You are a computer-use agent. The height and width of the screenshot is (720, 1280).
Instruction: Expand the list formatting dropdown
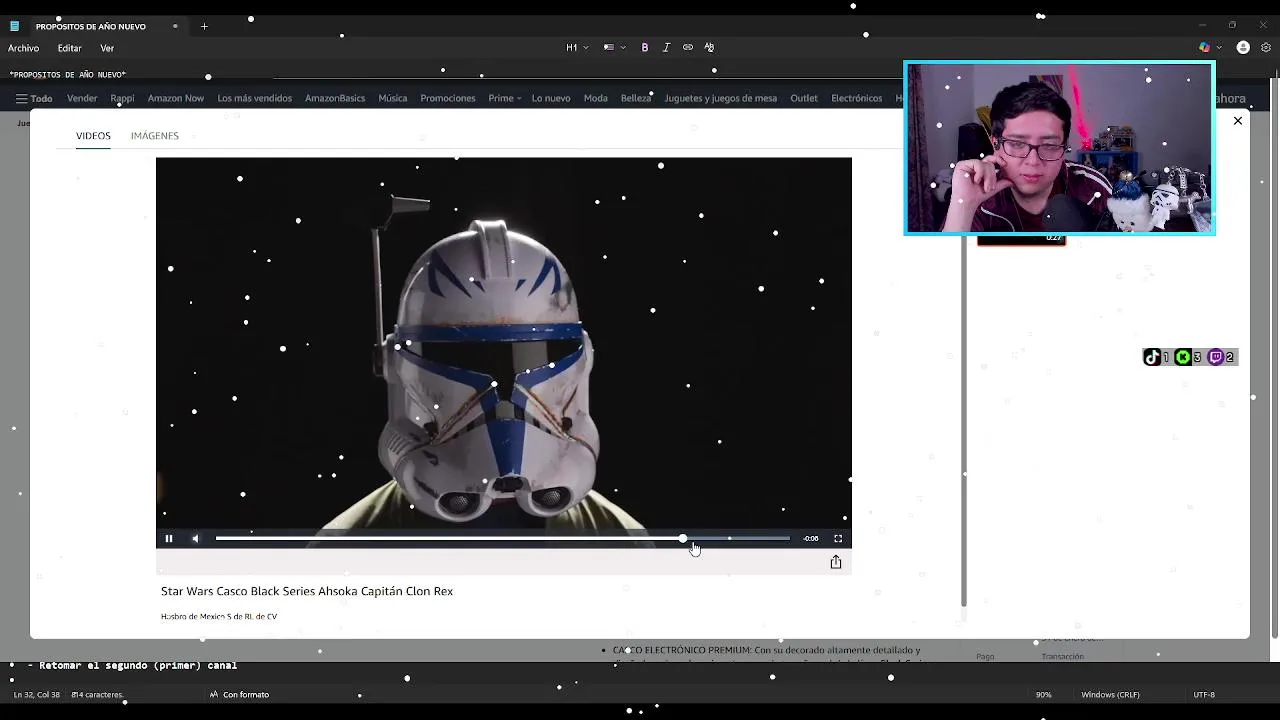point(614,47)
